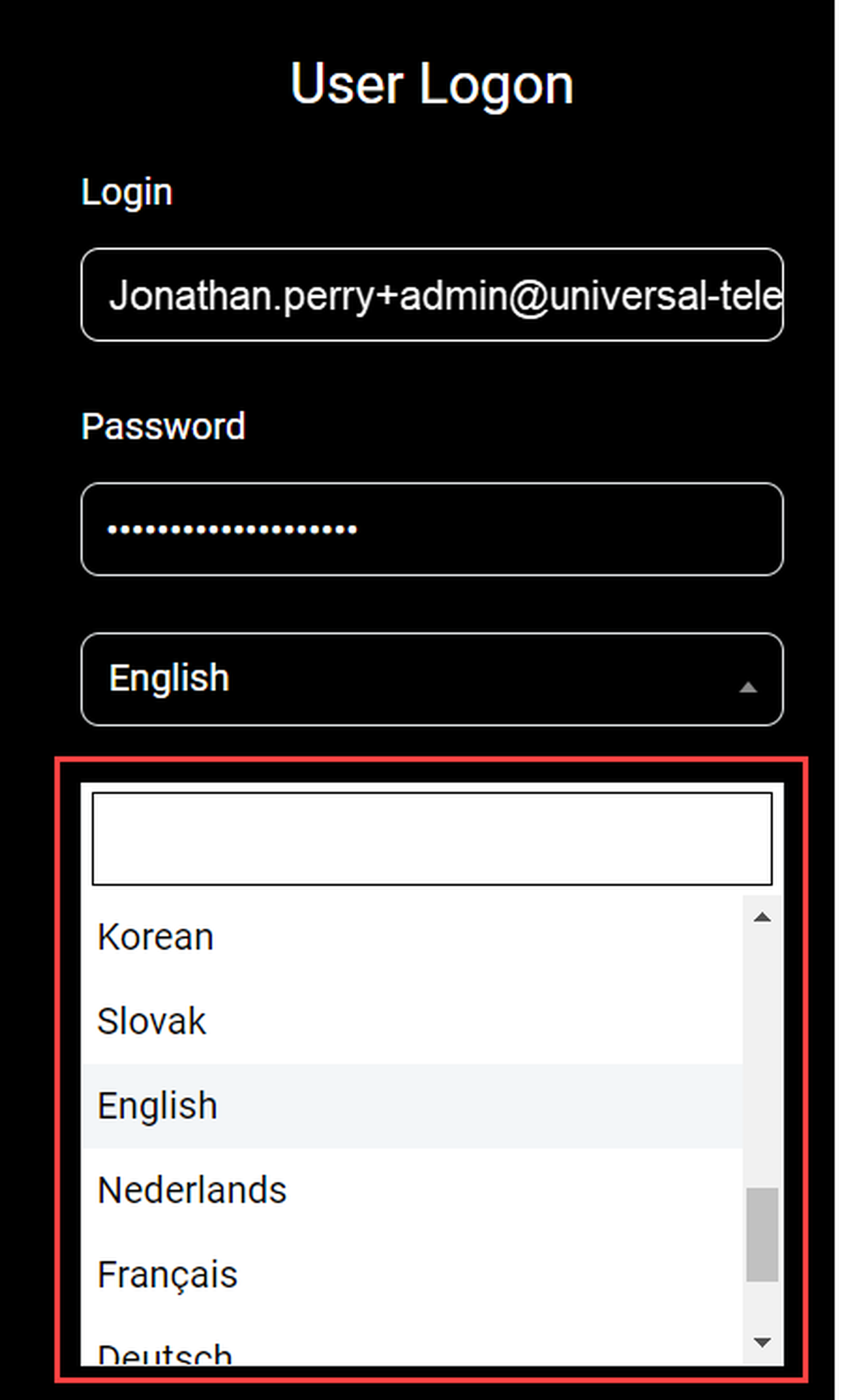Collapse the language list using the arrow icon

click(748, 688)
